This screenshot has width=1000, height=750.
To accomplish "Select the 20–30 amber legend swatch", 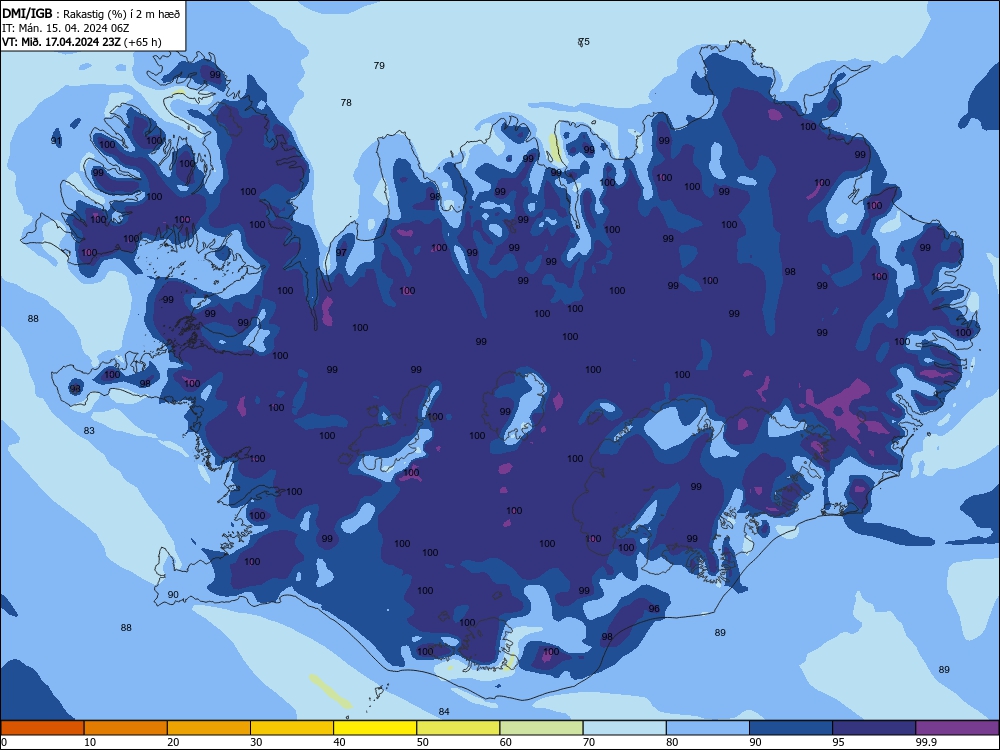I will coord(209,728).
